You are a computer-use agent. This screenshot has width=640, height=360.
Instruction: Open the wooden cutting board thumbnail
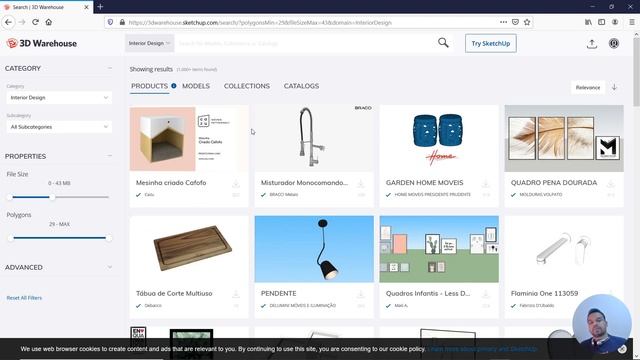(x=189, y=249)
